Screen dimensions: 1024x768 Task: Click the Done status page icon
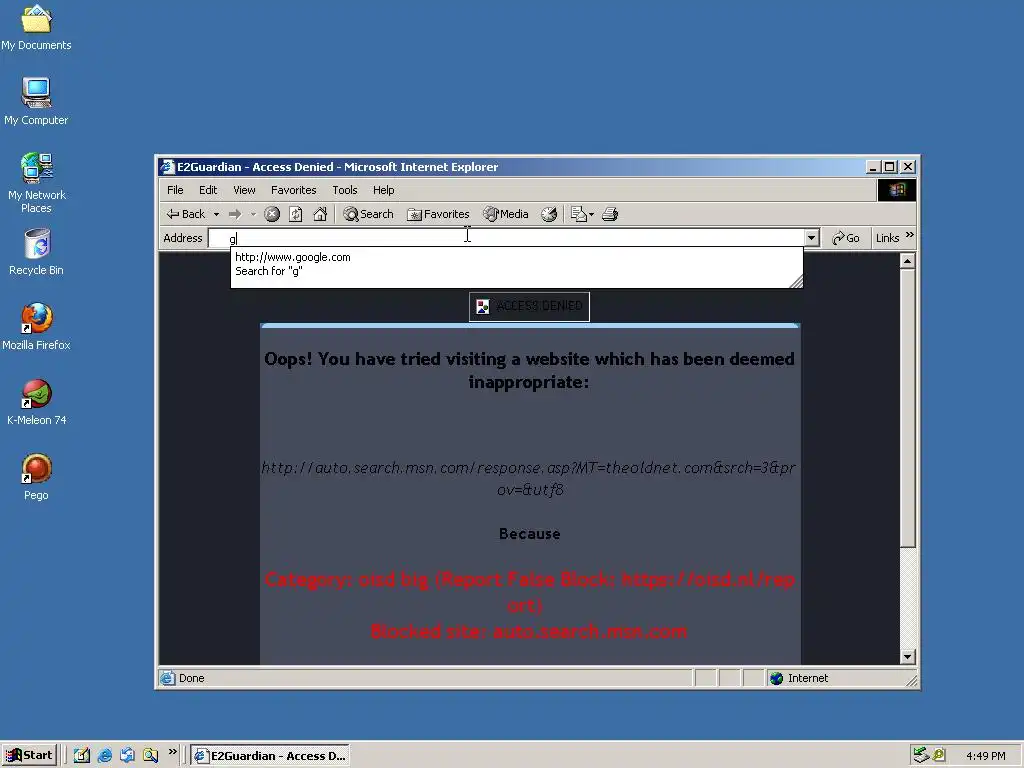[168, 679]
